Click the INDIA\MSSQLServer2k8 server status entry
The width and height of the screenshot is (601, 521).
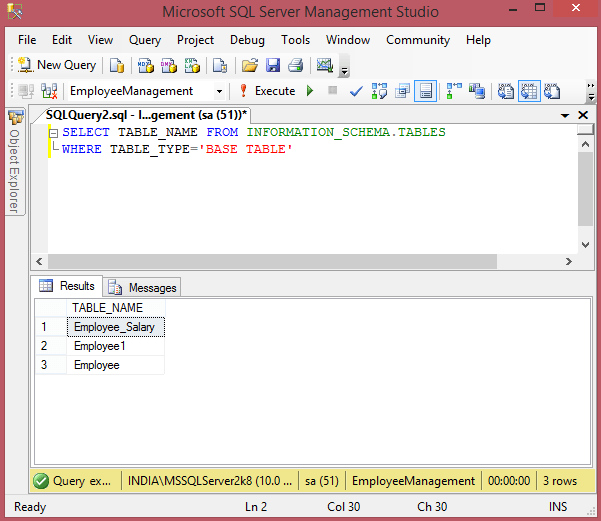click(x=210, y=481)
